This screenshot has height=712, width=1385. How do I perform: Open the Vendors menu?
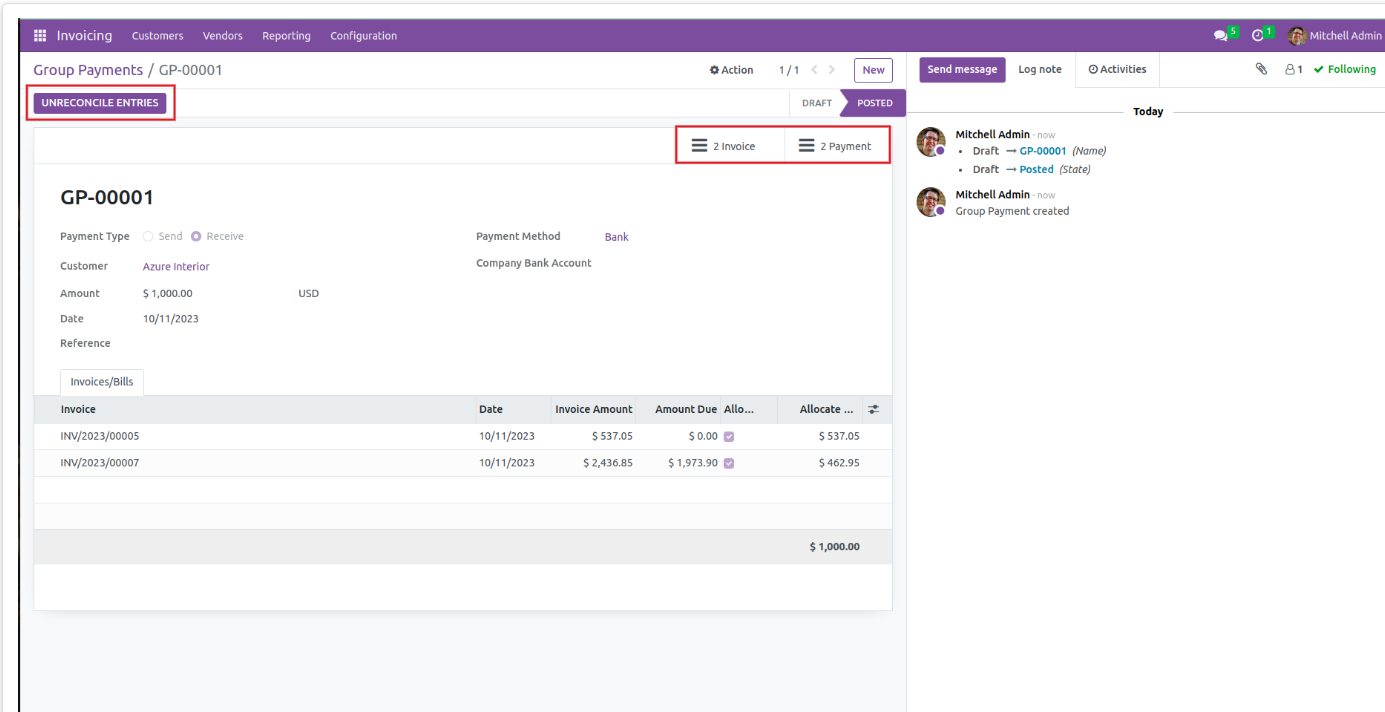click(223, 36)
